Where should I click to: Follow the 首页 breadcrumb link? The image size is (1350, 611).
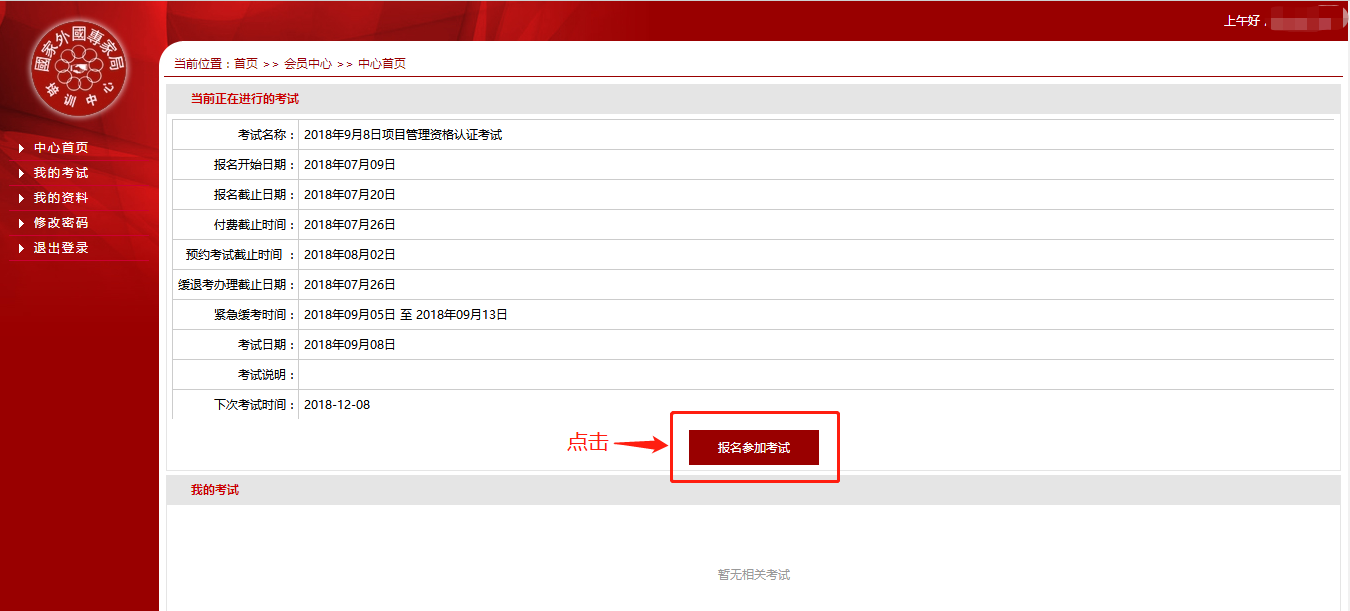[x=246, y=64]
